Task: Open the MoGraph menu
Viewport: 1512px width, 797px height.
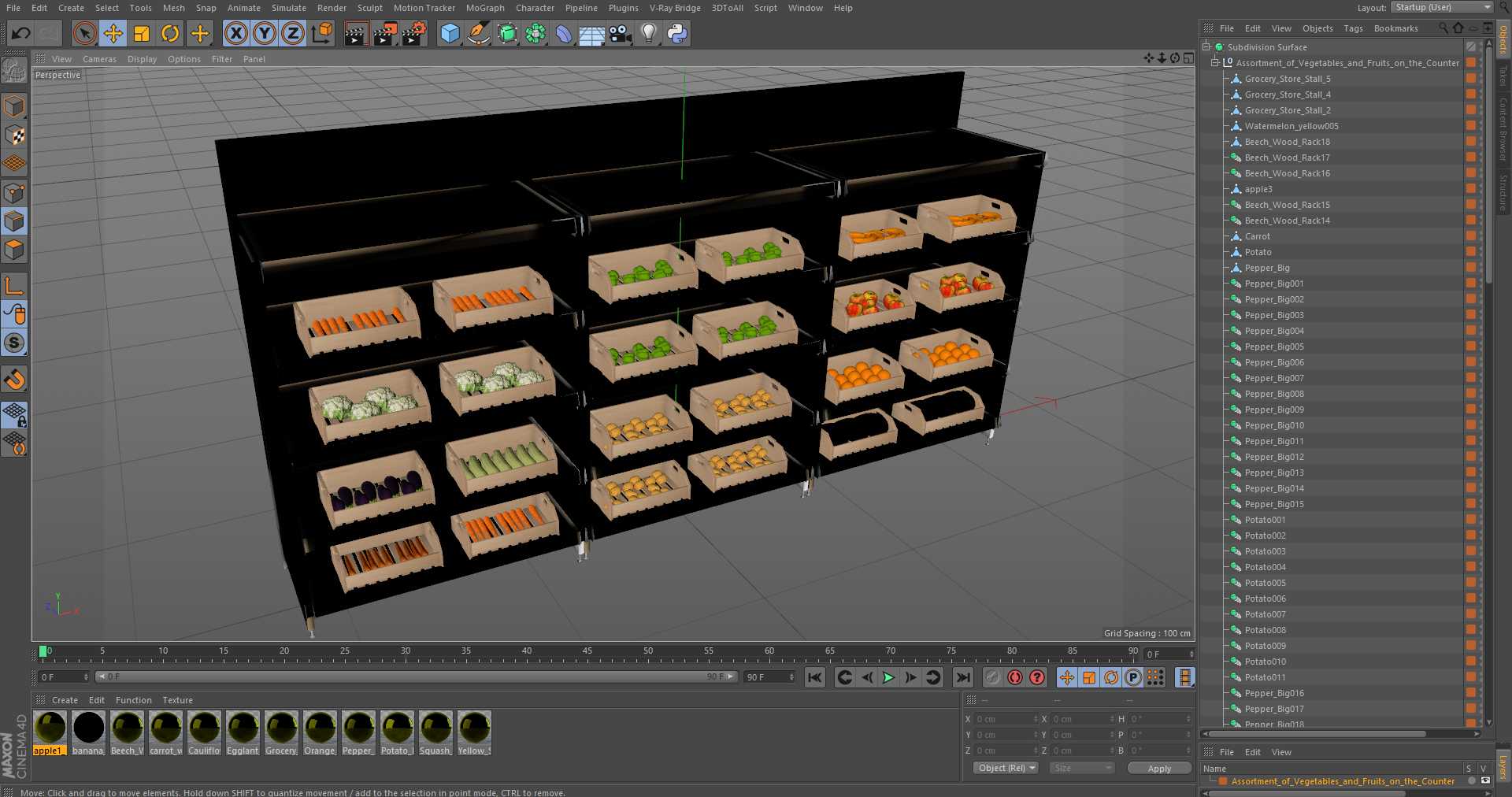Action: (x=485, y=8)
